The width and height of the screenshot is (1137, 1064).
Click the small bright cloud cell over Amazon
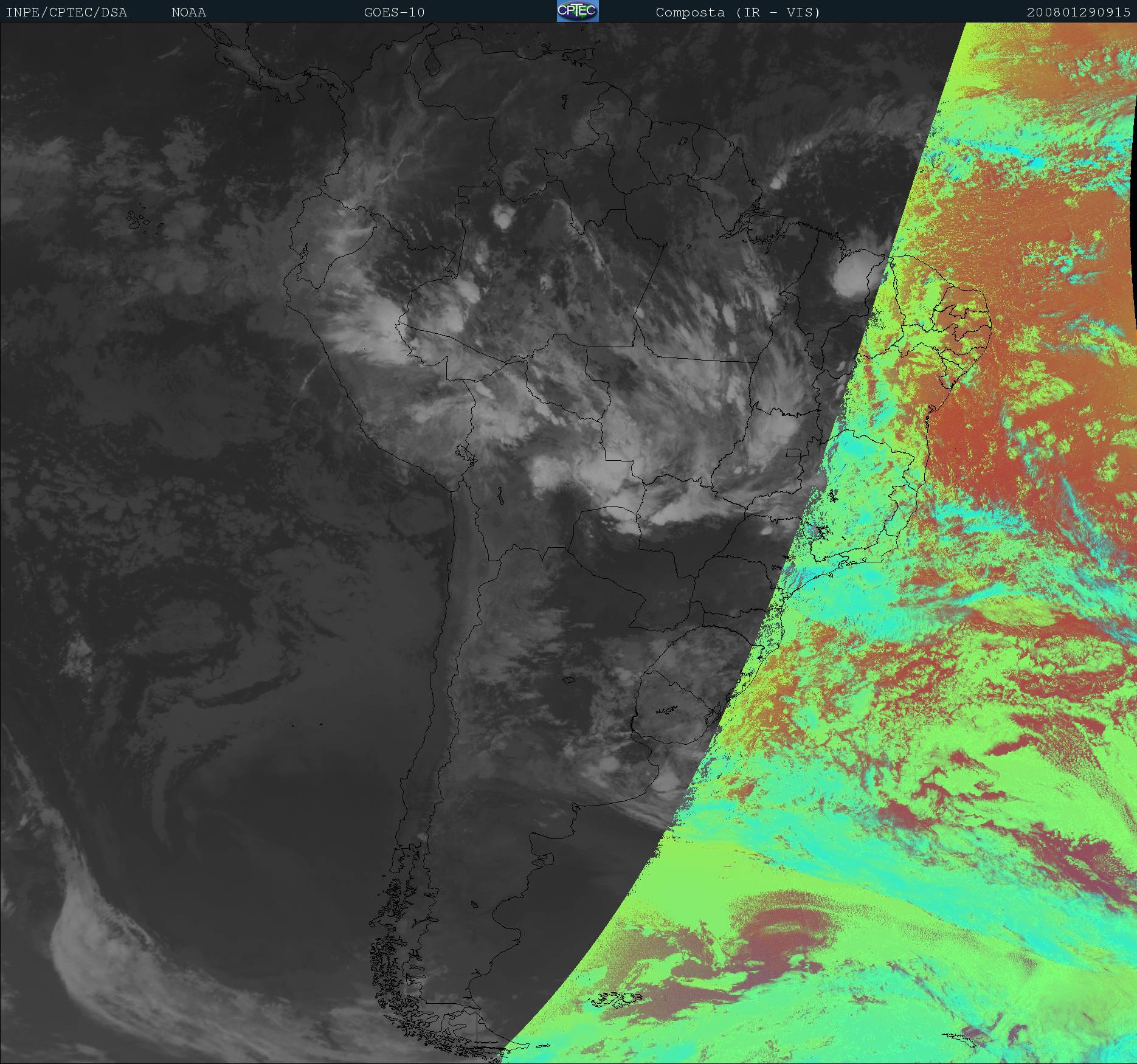pos(502,216)
